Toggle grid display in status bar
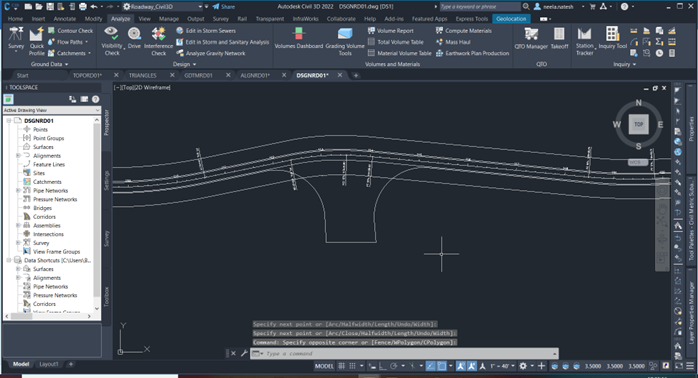 (x=341, y=366)
